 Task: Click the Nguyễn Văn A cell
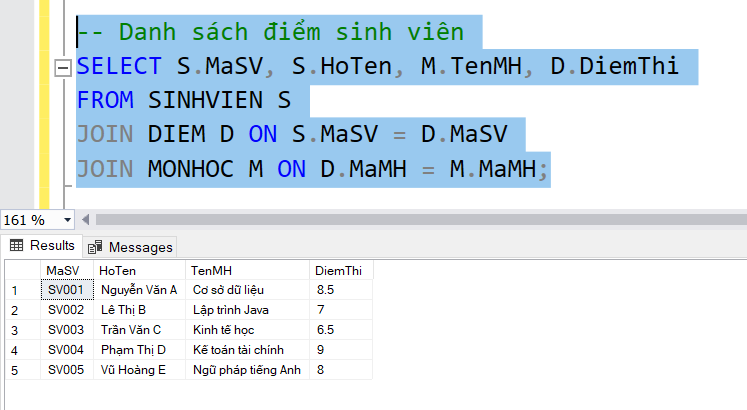pos(138,290)
